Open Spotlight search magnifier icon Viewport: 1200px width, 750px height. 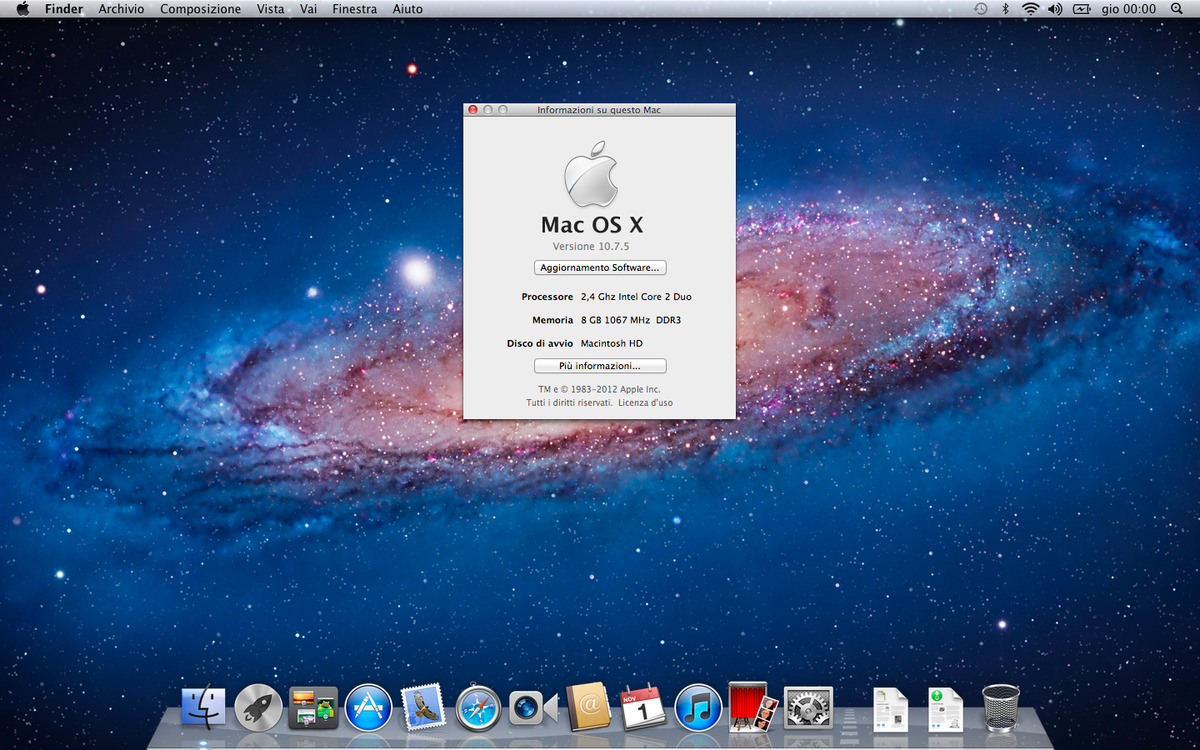[1176, 9]
